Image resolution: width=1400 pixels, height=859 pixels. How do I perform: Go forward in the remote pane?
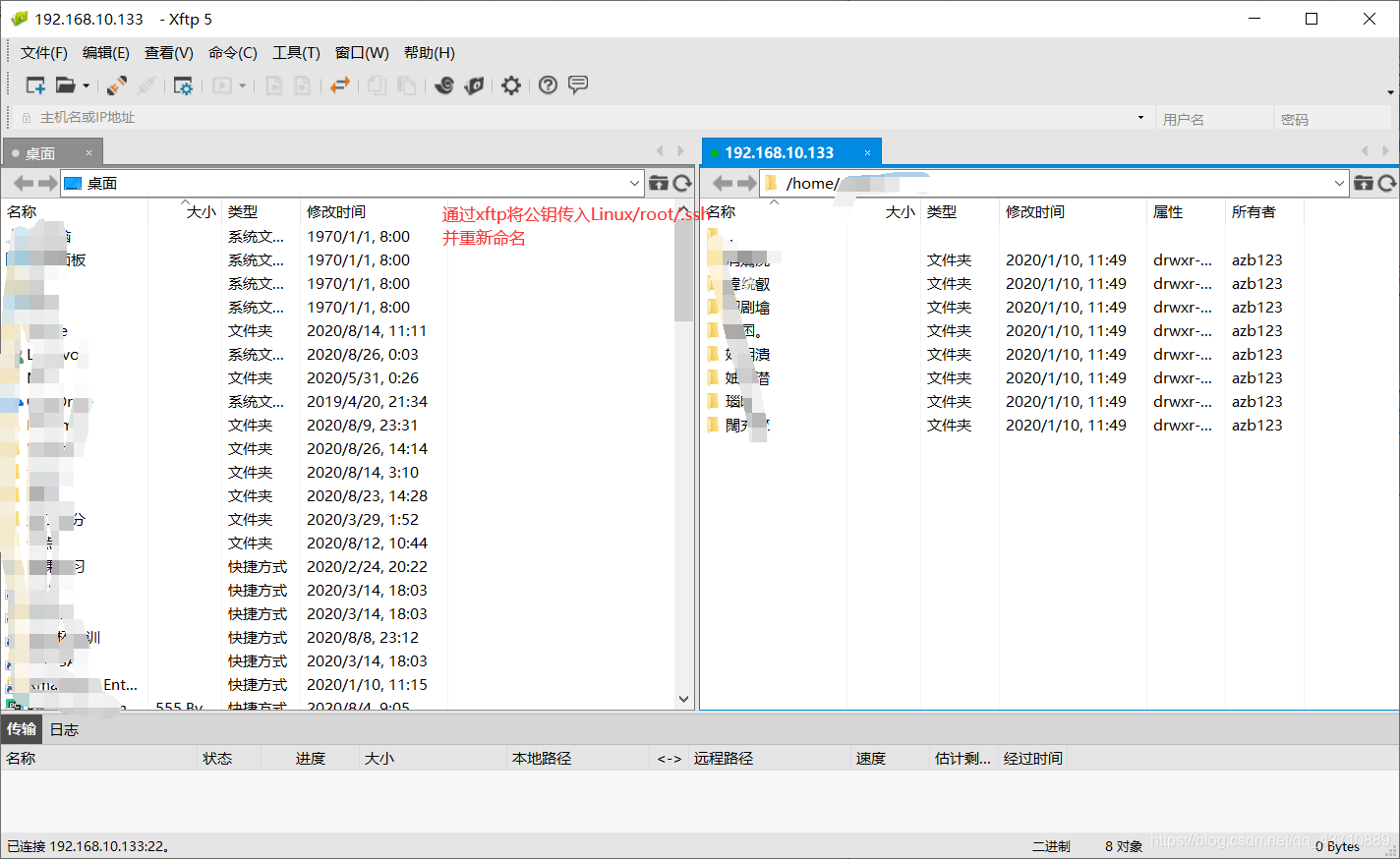click(746, 183)
